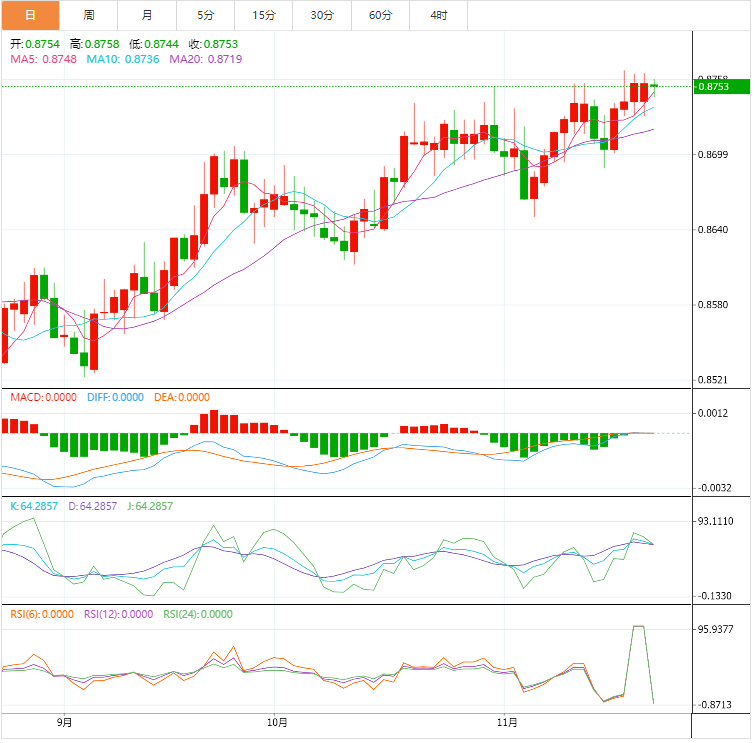This screenshot has width=755, height=743.
Task: Select the 周 weekly timeframe tab
Action: tap(89, 15)
